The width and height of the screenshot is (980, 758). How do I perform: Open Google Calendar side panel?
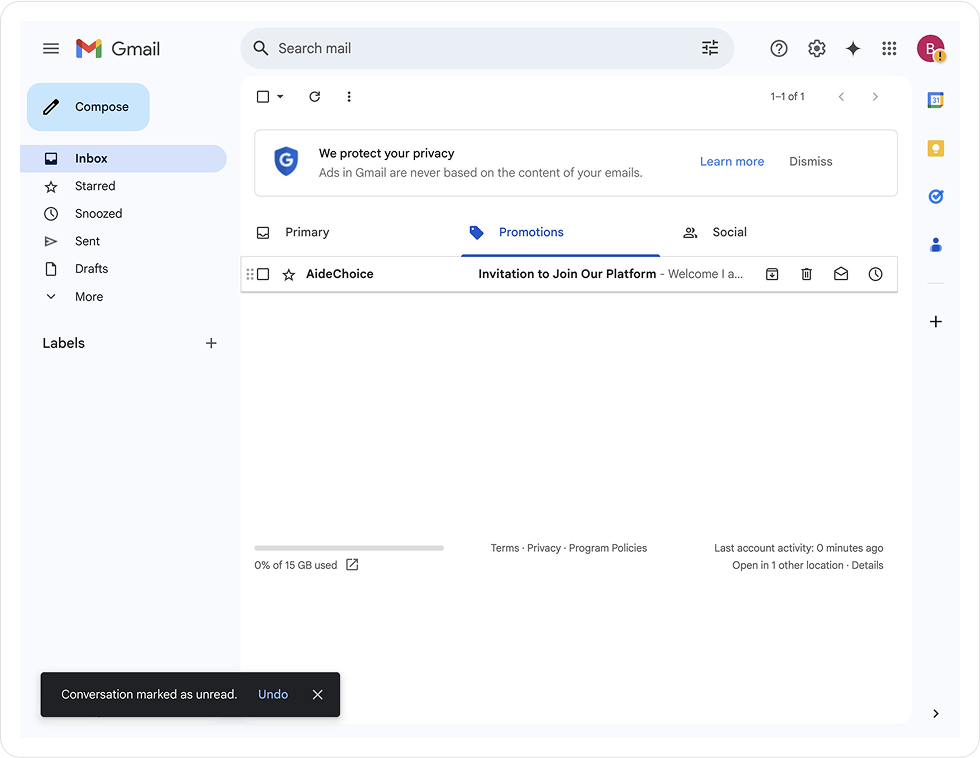(x=936, y=100)
